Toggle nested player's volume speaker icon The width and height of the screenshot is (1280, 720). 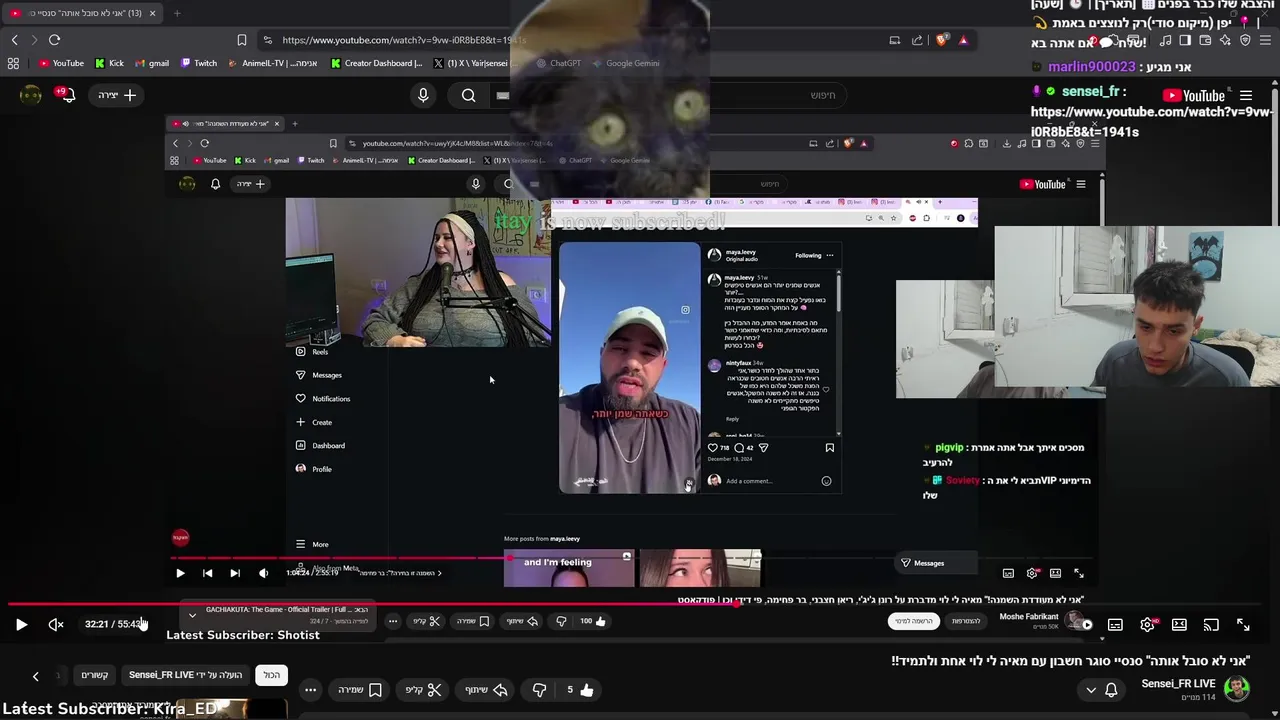263,573
